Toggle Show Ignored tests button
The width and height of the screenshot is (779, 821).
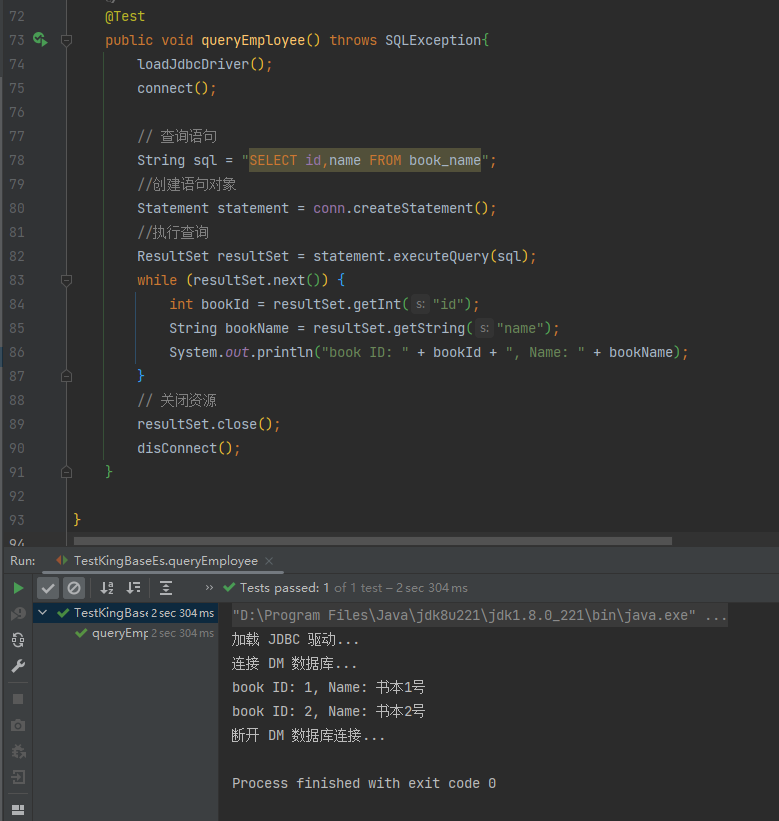pos(74,588)
